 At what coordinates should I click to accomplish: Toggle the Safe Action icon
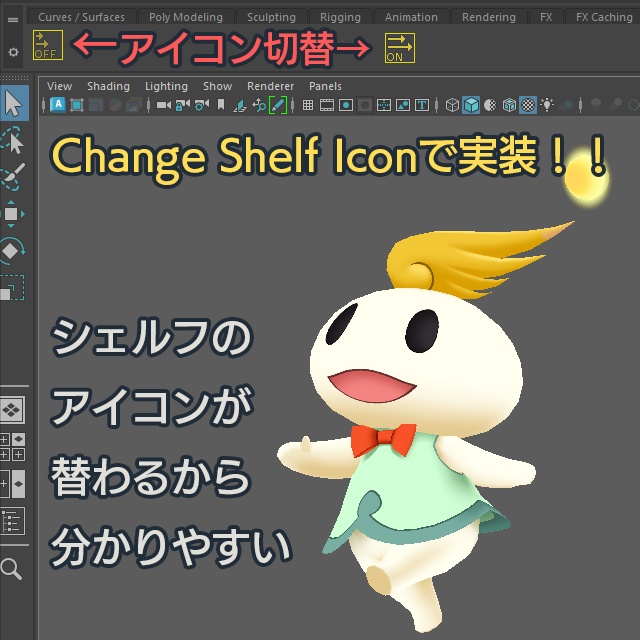(403, 105)
